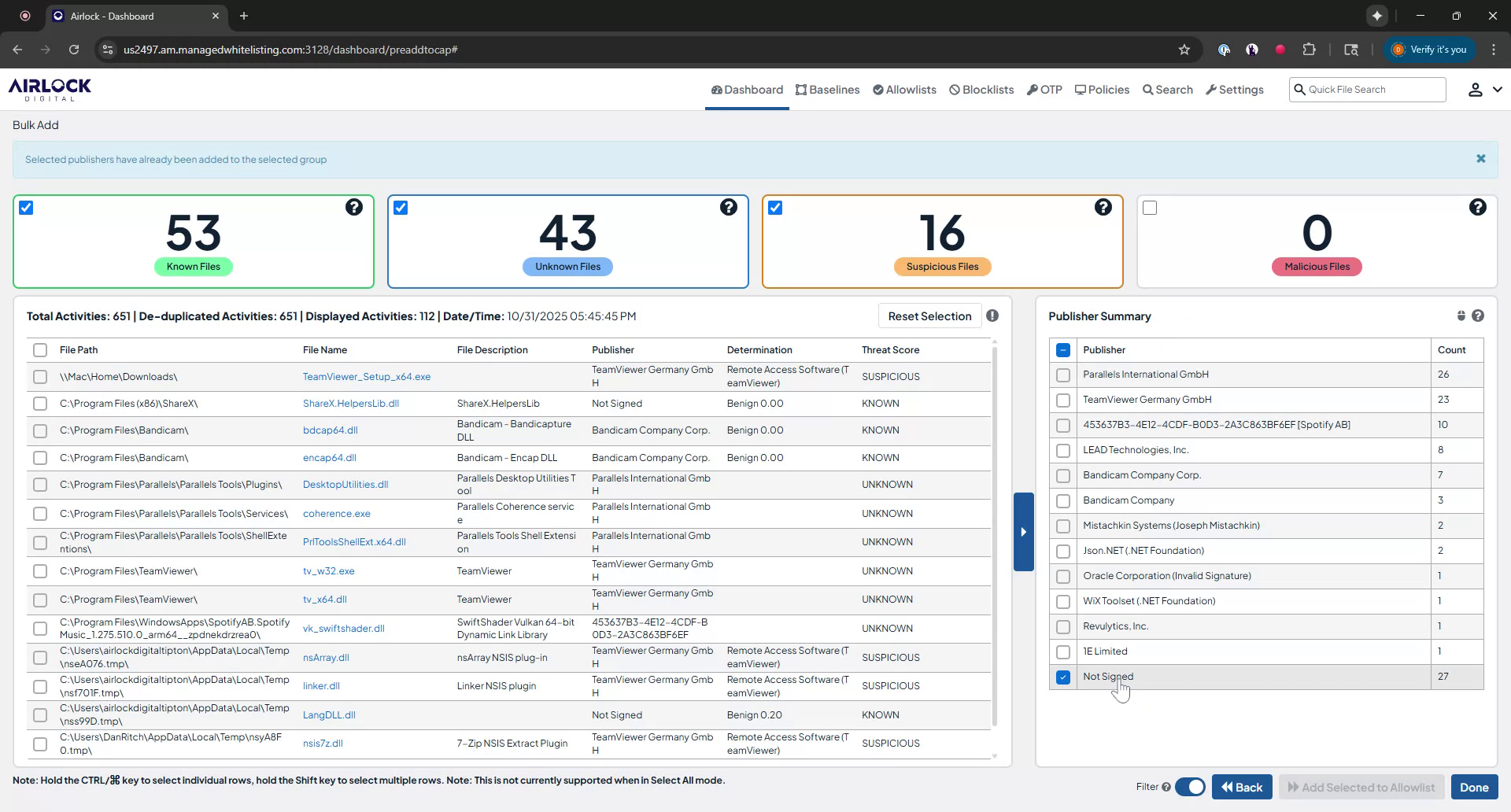
Task: Collapse the panel with the blue arrow handle
Action: (x=1023, y=532)
